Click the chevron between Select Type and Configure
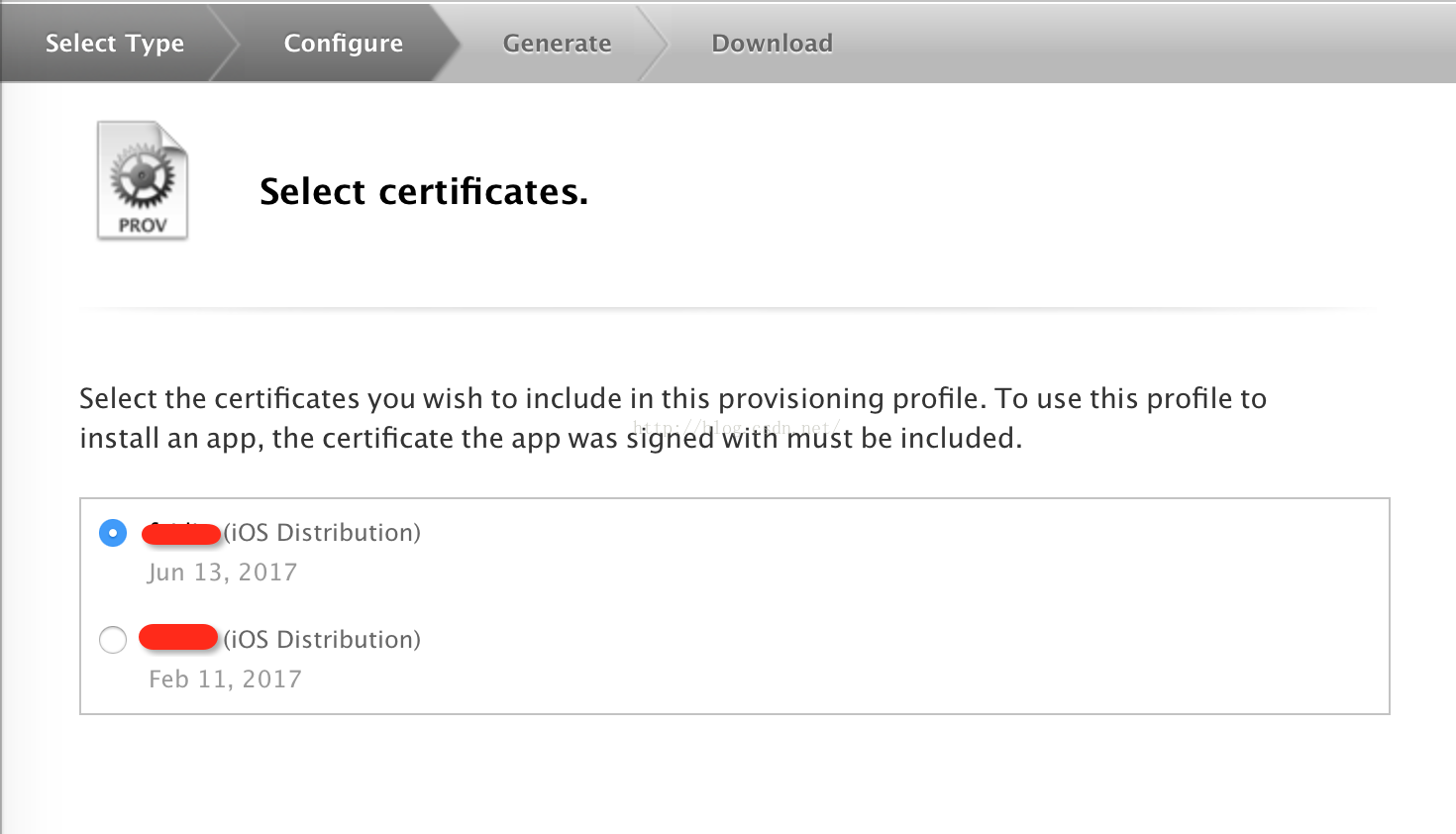1456x834 pixels. coord(226,44)
